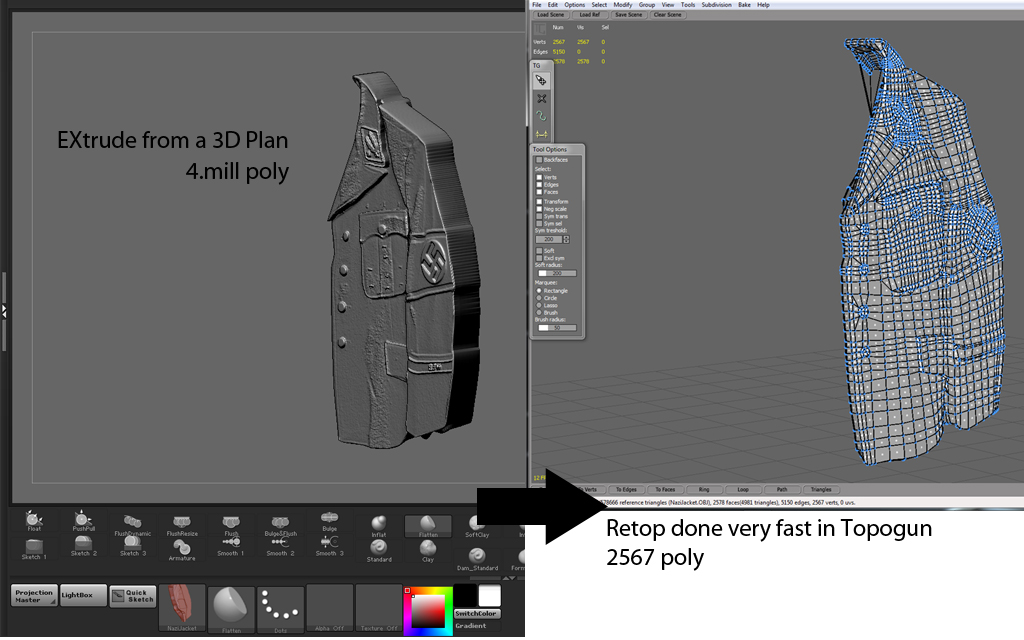Click the Load Ref button
This screenshot has height=640, width=1024.
[x=590, y=15]
